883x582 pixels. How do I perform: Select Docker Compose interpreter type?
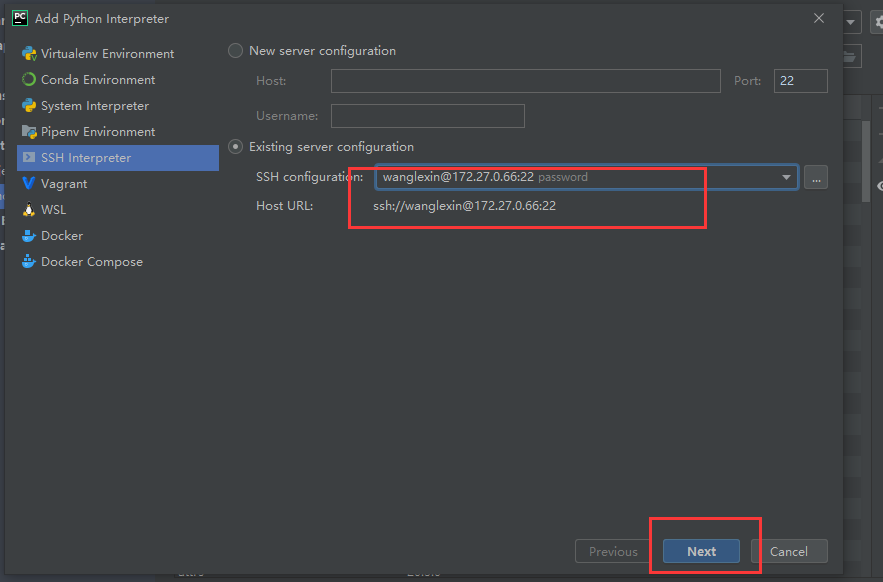pos(118,261)
